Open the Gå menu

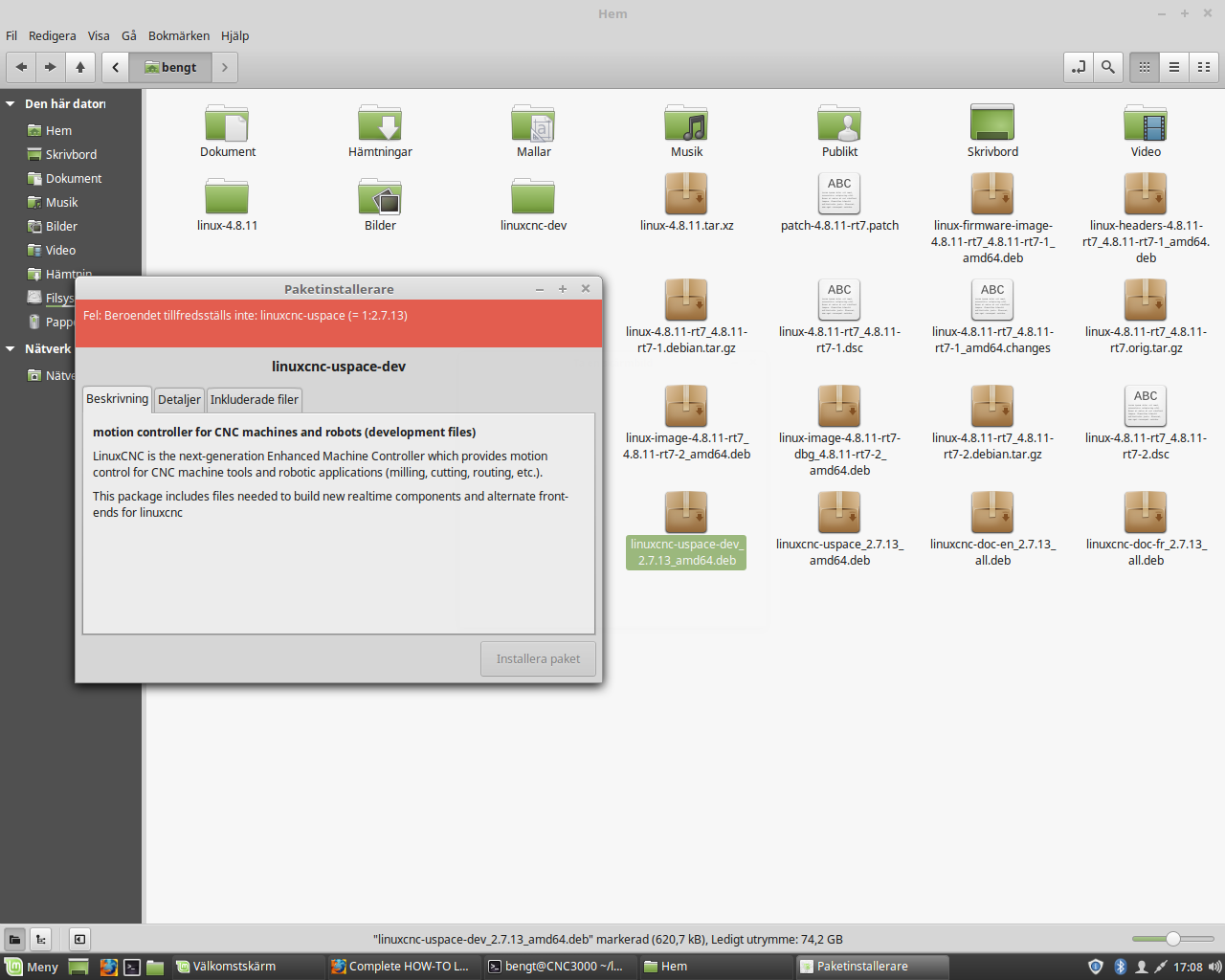(x=129, y=35)
